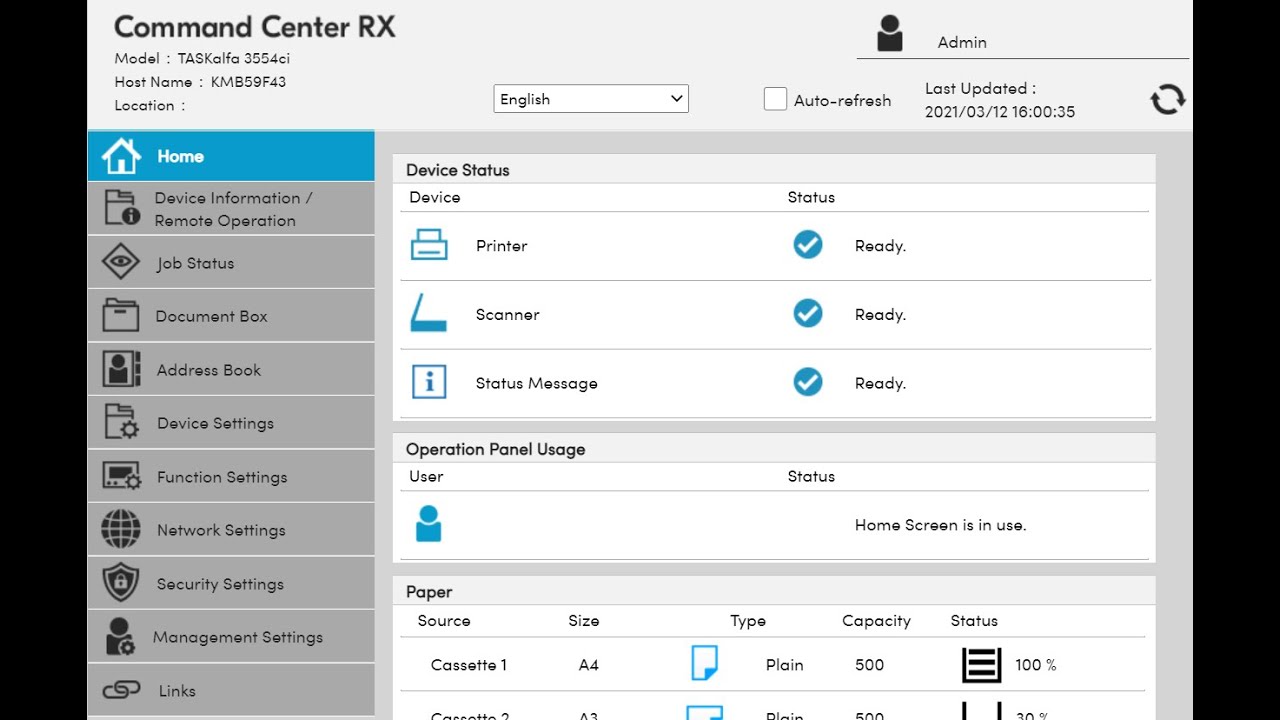Image resolution: width=1280 pixels, height=720 pixels.
Task: Click the Document Box folder icon
Action: pyautogui.click(x=121, y=315)
